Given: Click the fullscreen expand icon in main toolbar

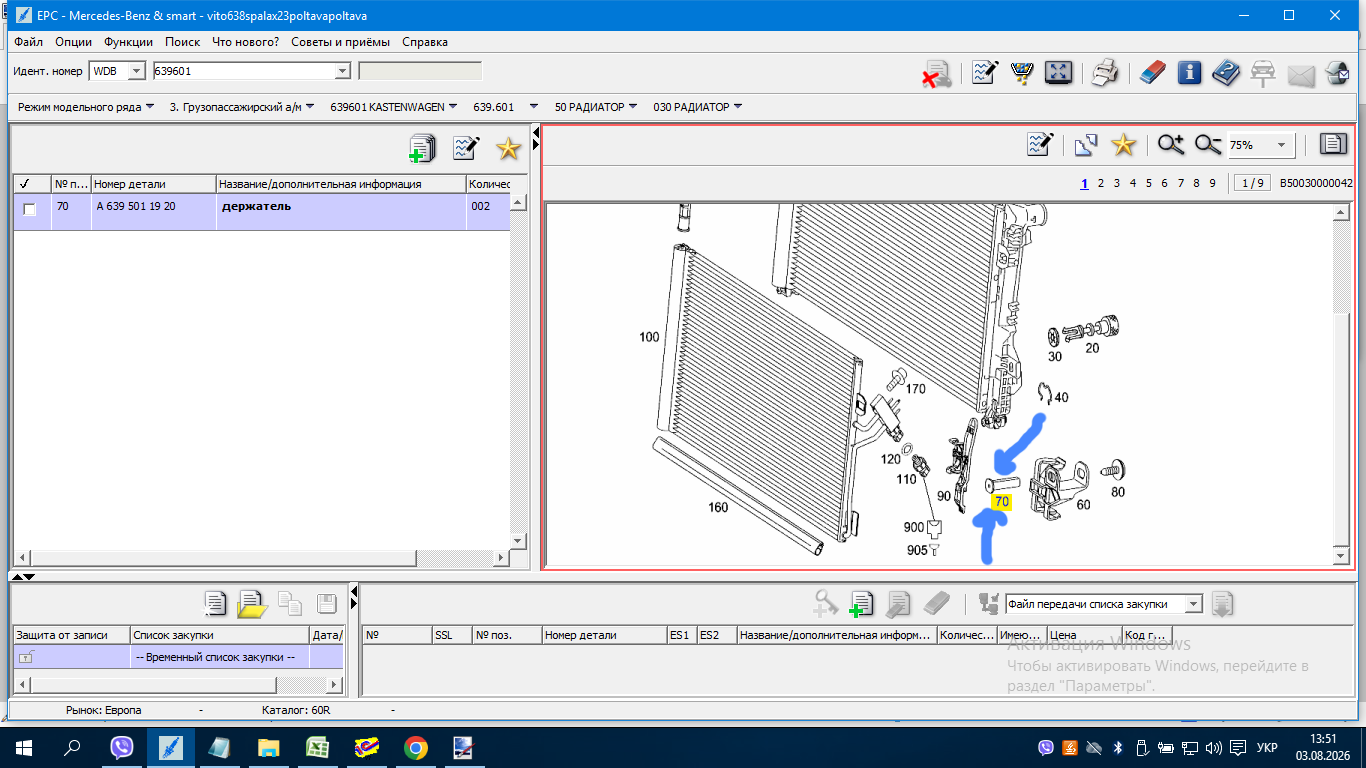Looking at the screenshot, I should [x=1058, y=73].
